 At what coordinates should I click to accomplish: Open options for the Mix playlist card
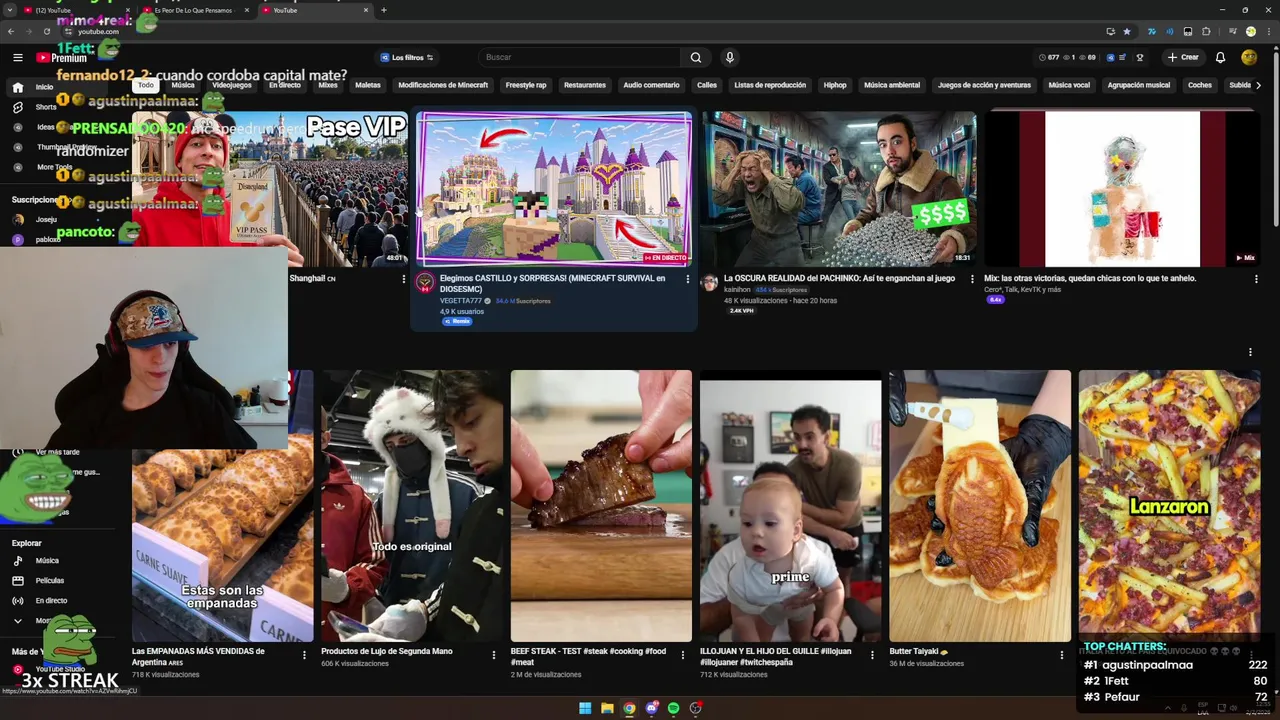pos(1256,279)
